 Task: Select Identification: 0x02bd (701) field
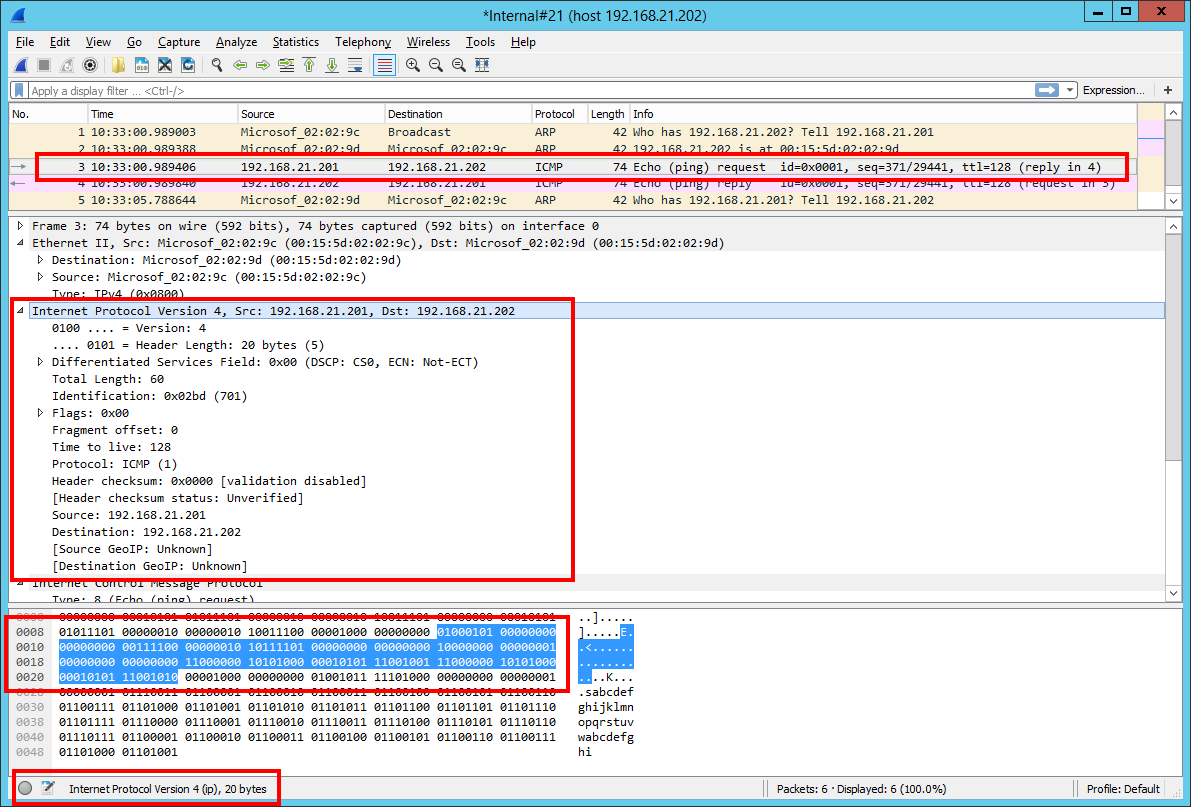coord(150,396)
